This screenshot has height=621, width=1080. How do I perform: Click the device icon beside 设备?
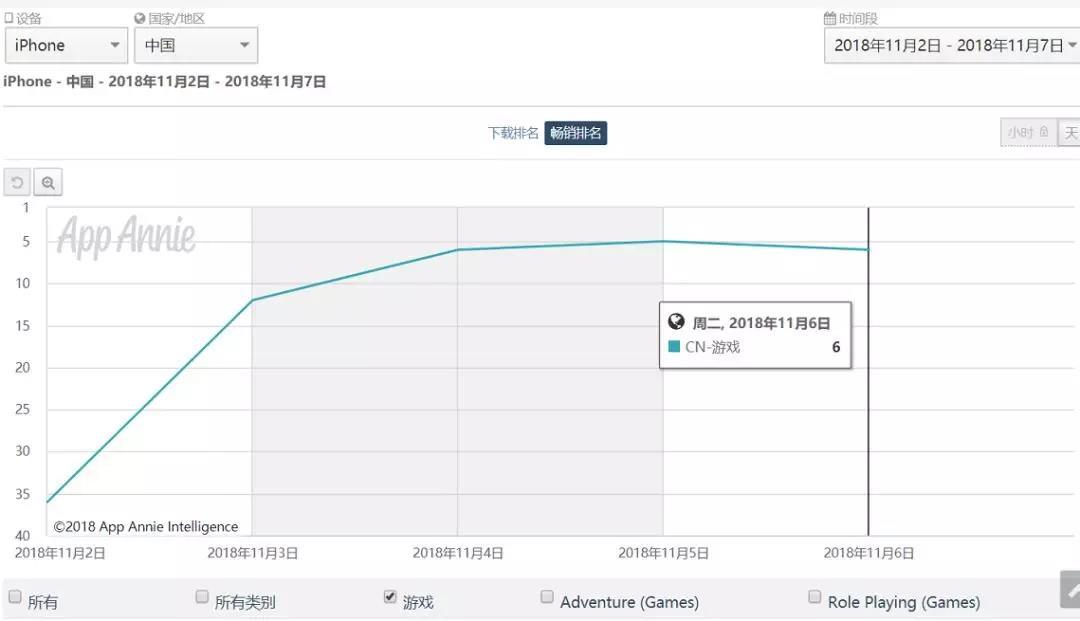[x=9, y=18]
